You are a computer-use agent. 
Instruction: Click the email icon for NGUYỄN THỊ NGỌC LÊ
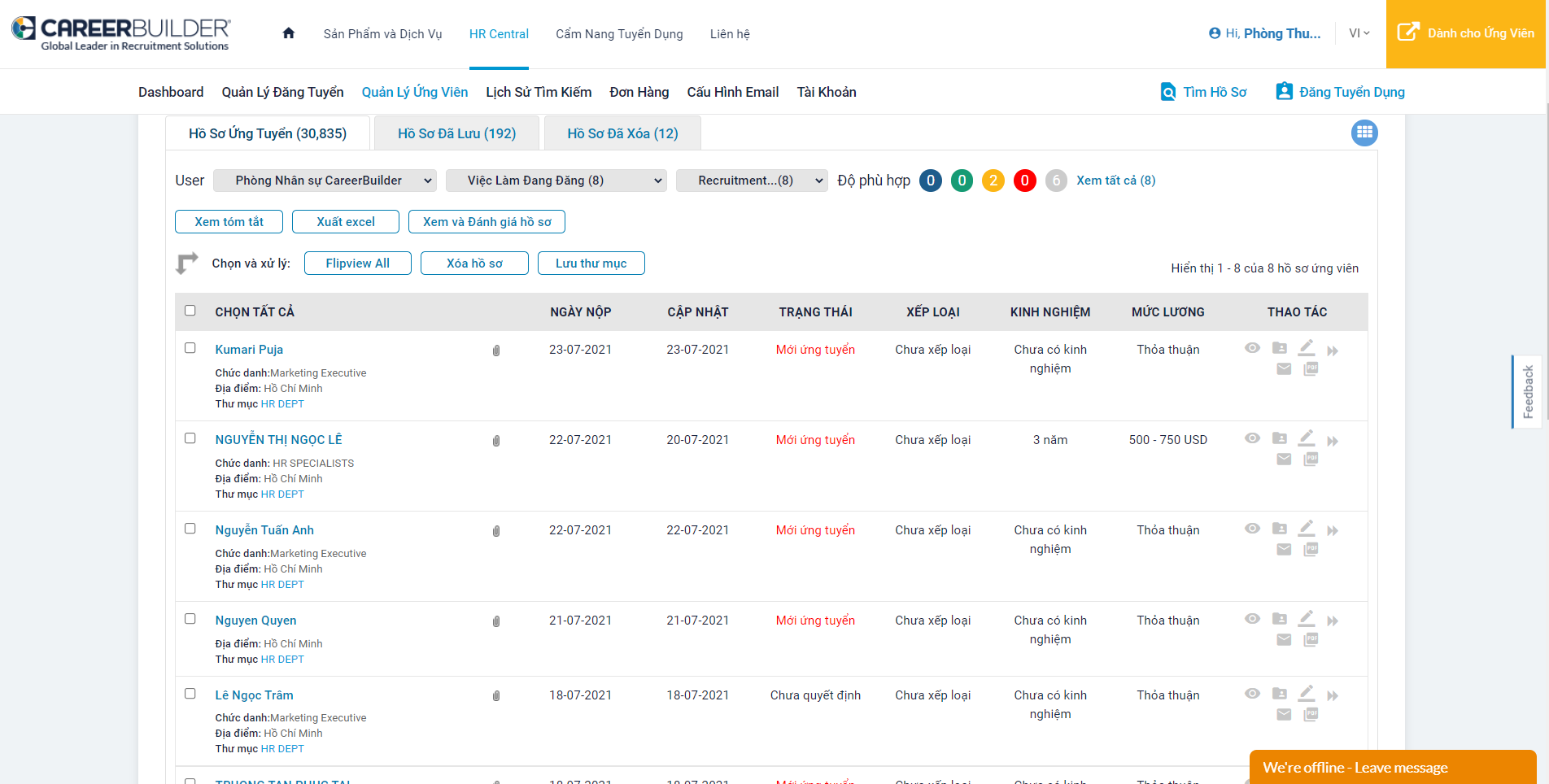pos(1284,460)
